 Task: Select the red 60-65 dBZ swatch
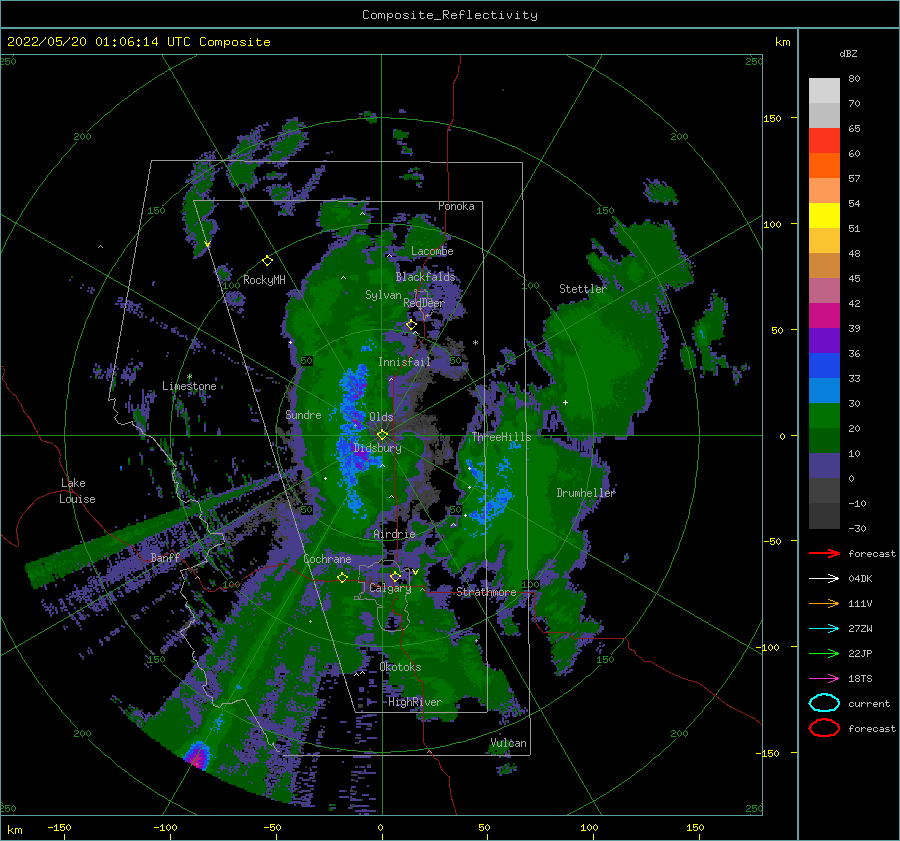[x=824, y=141]
